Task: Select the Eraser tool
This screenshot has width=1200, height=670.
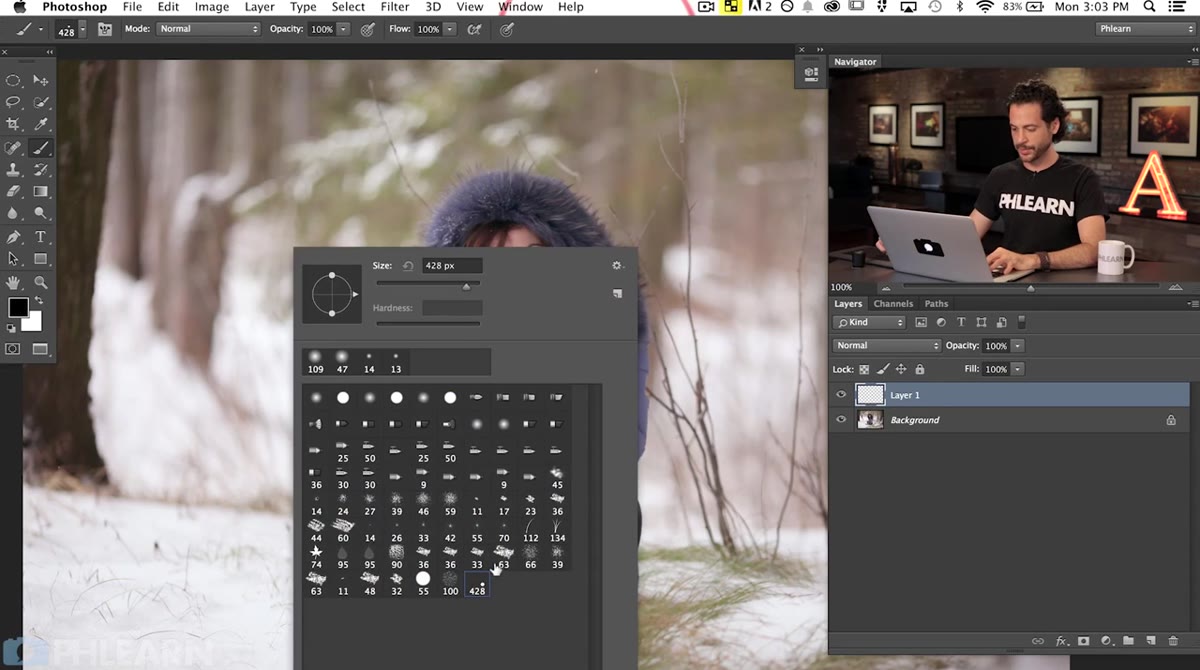Action: point(14,191)
